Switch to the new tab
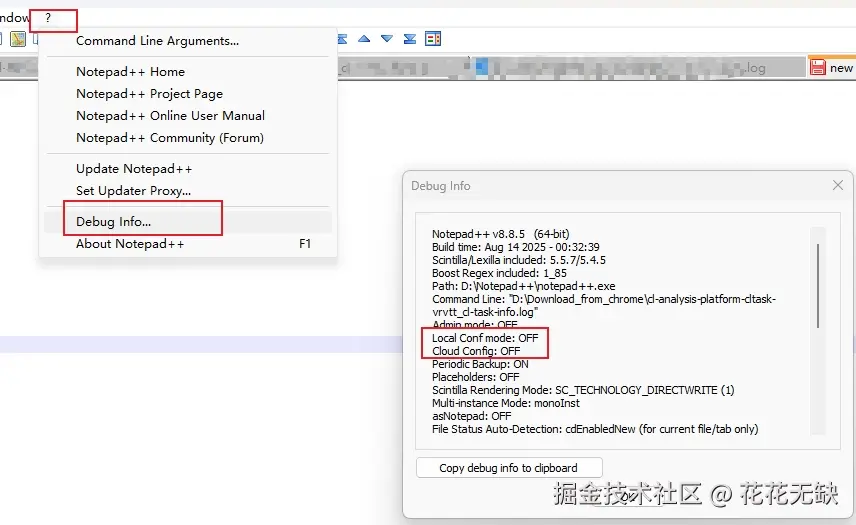 pos(832,68)
